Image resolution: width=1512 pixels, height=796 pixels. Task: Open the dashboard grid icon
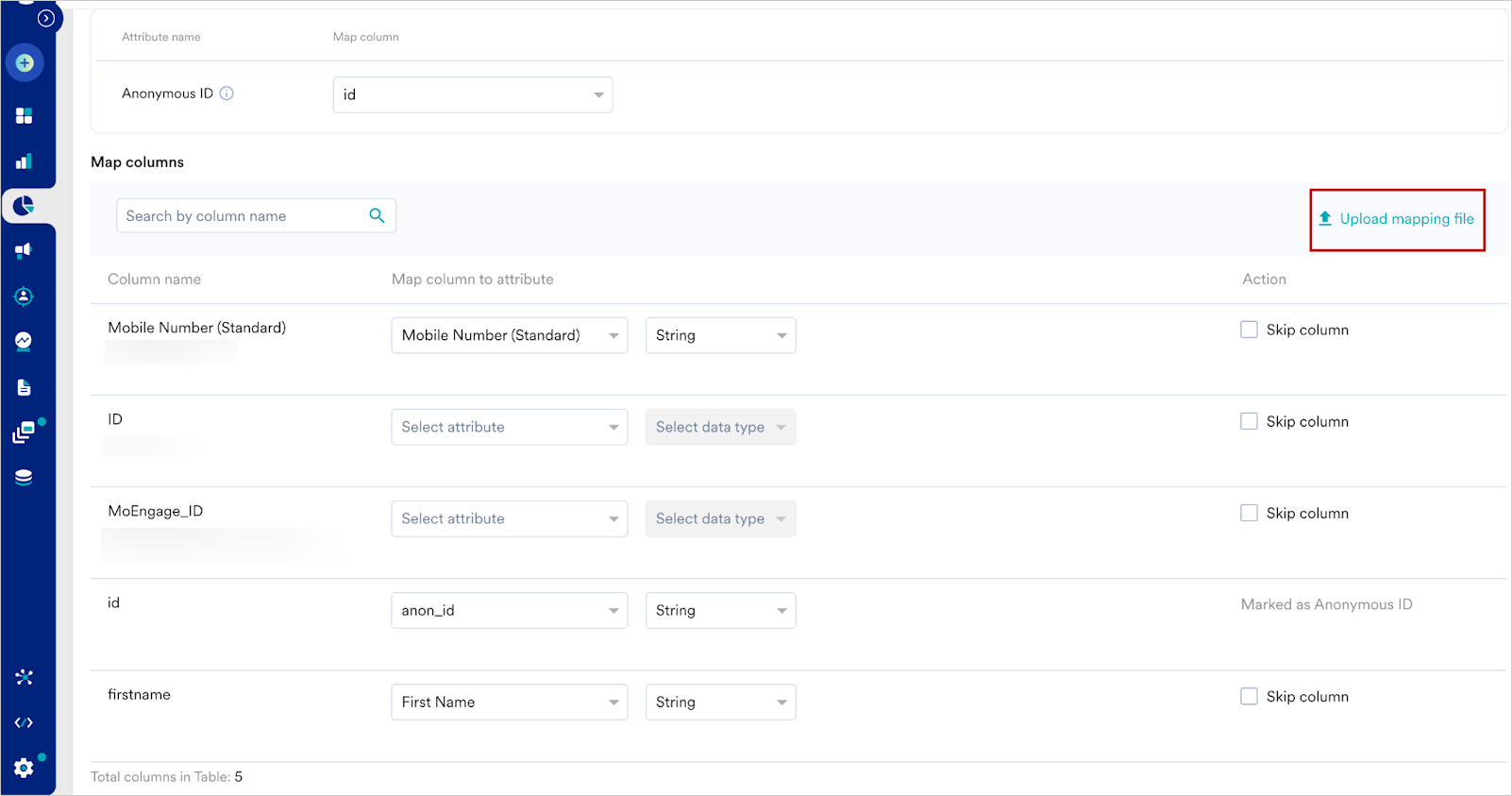(x=25, y=116)
